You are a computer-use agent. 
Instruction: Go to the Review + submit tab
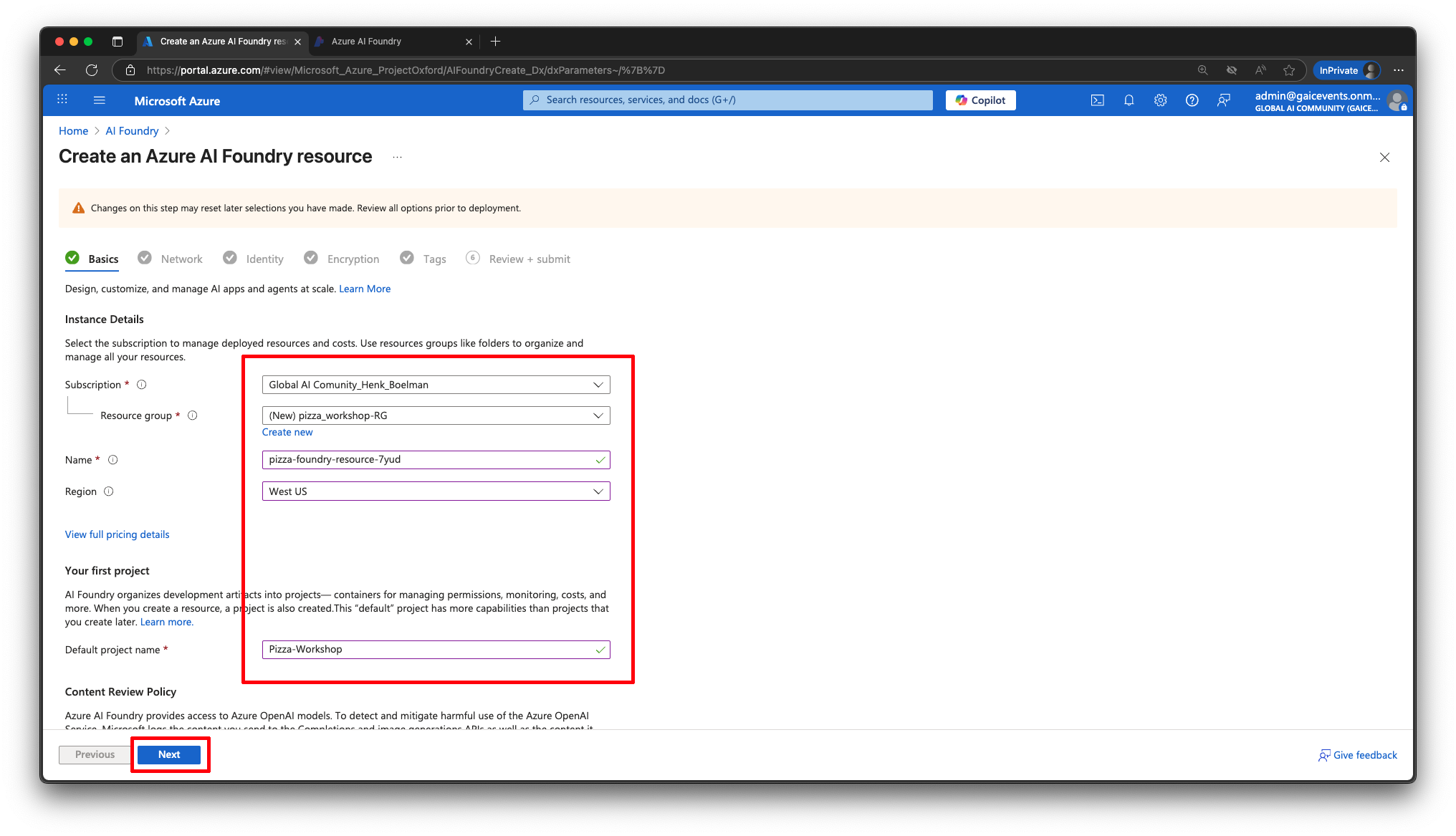[529, 259]
